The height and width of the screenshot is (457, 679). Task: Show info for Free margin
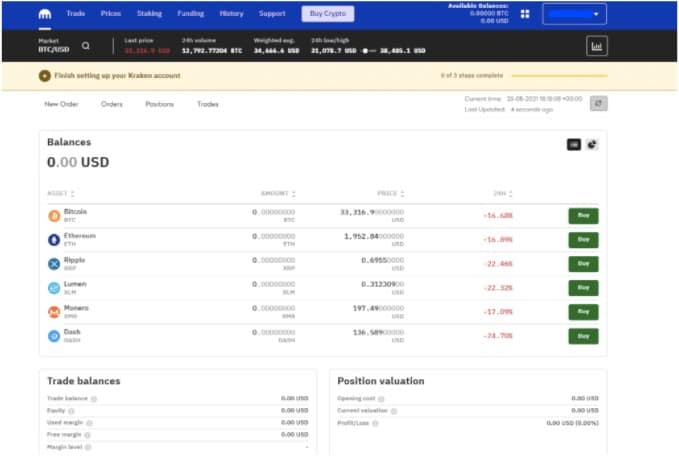(x=87, y=435)
